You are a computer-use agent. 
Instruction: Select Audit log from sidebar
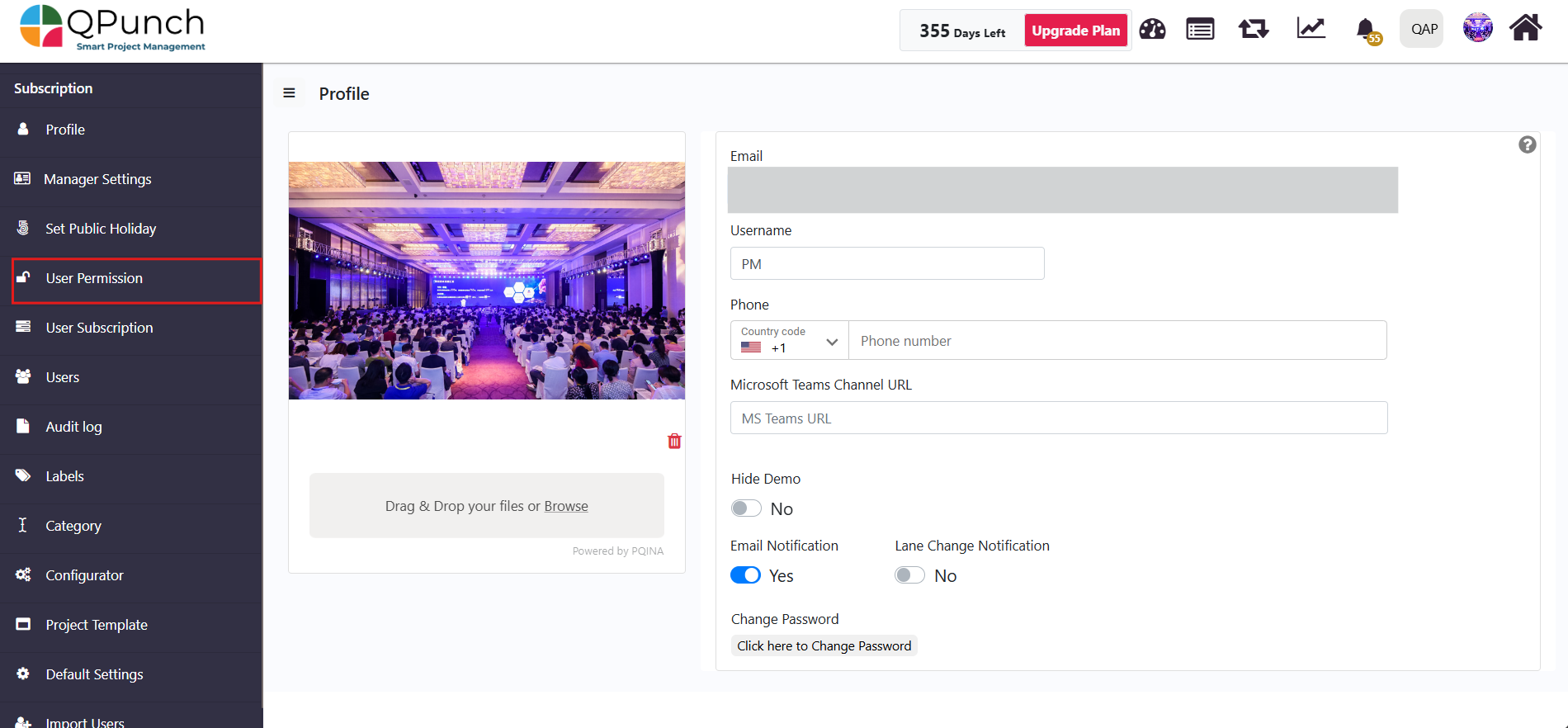point(73,427)
